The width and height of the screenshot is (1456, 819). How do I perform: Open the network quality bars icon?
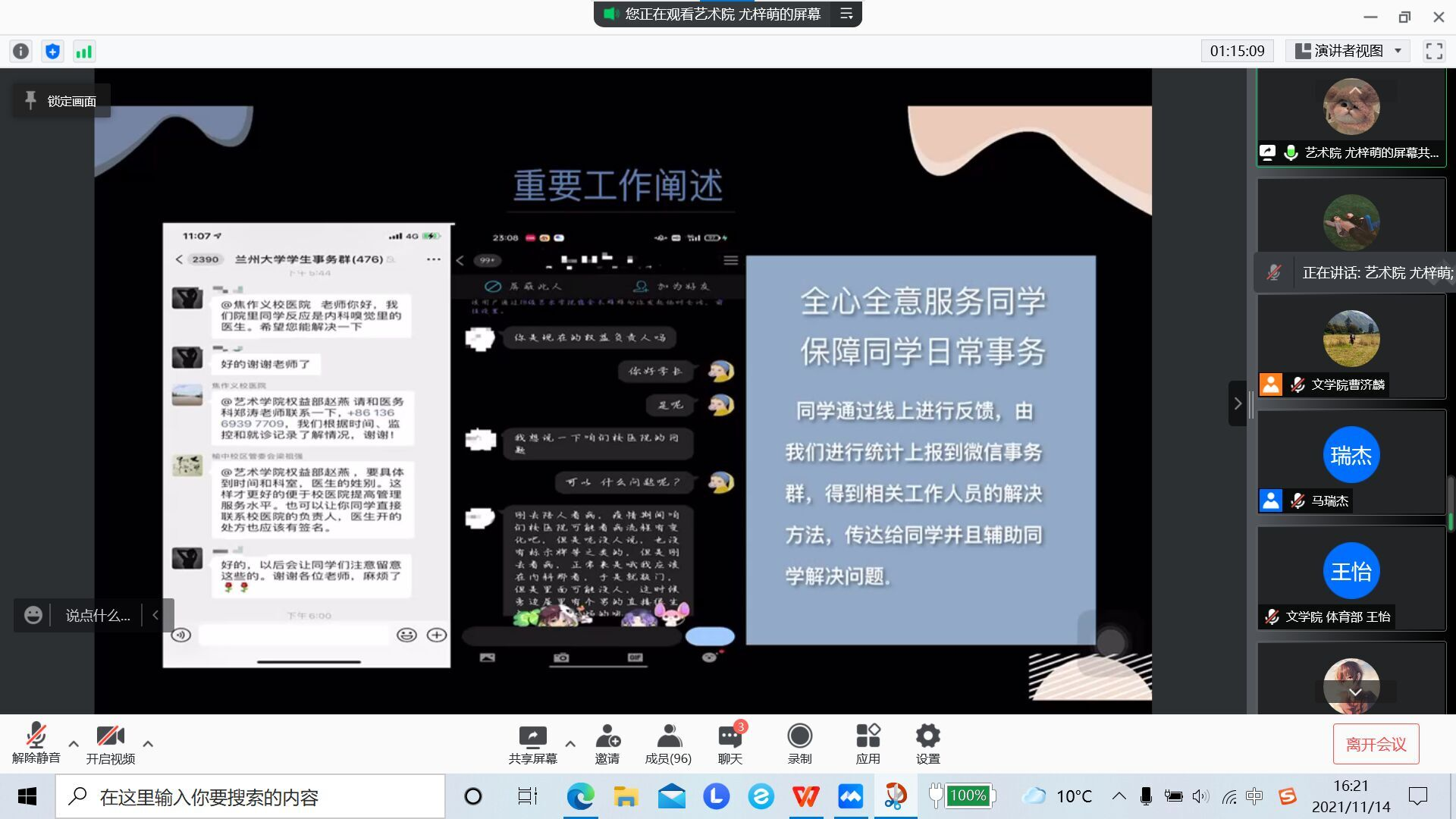pos(83,52)
